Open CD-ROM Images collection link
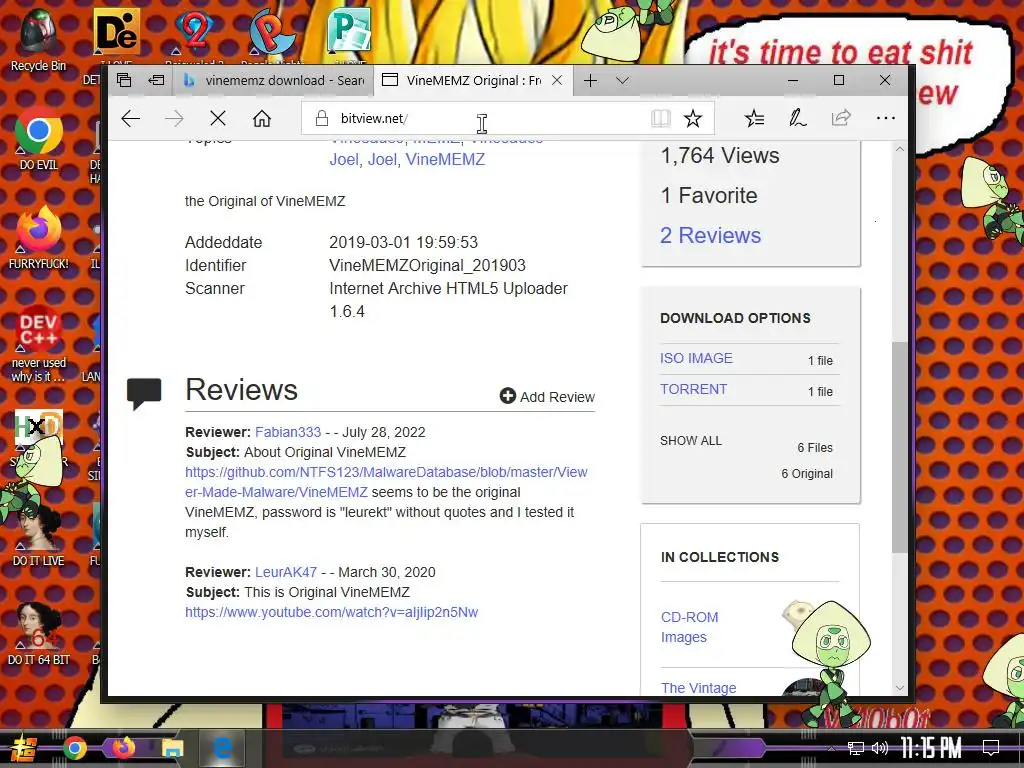1024x768 pixels. pos(689,627)
